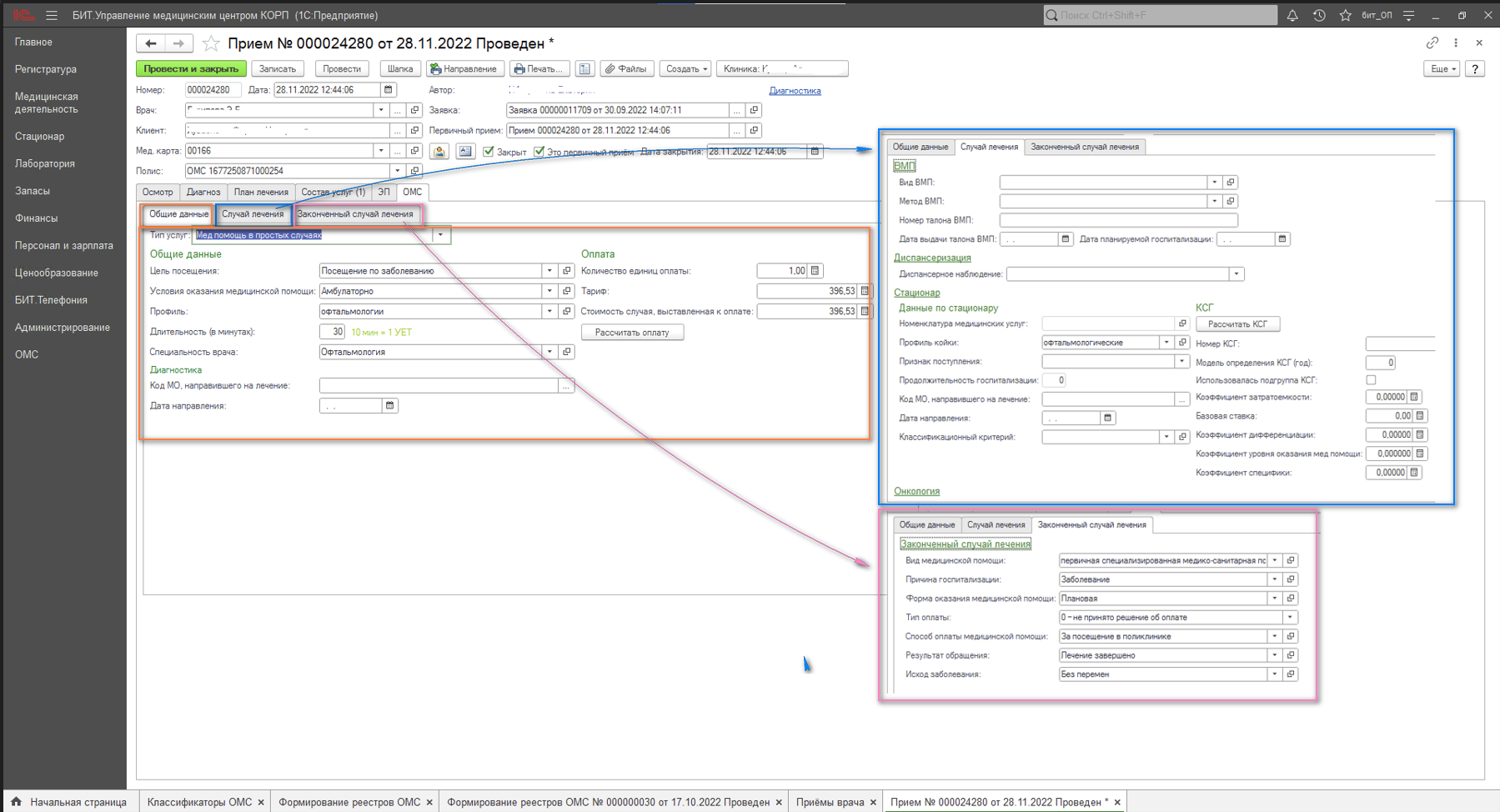Open the Случай лечения sub-tab
The width and height of the screenshot is (1500, 812).
253,214
